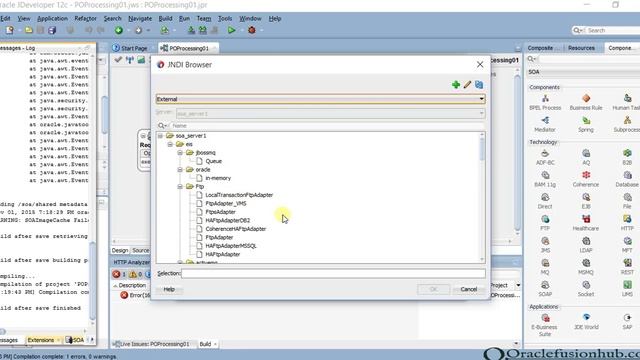The image size is (640, 360).
Task: Collapse the jbossmq folder node
Action: (180, 153)
